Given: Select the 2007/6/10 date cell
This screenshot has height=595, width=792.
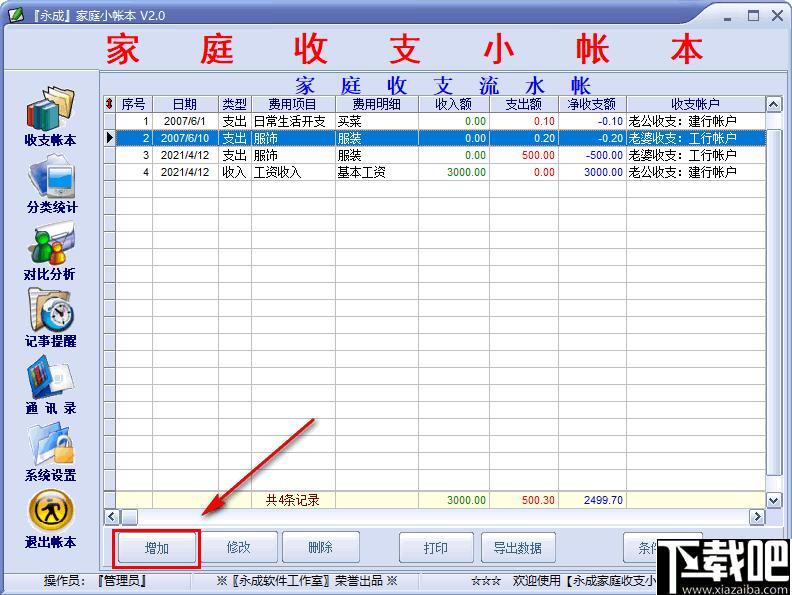Looking at the screenshot, I should click(185, 138).
